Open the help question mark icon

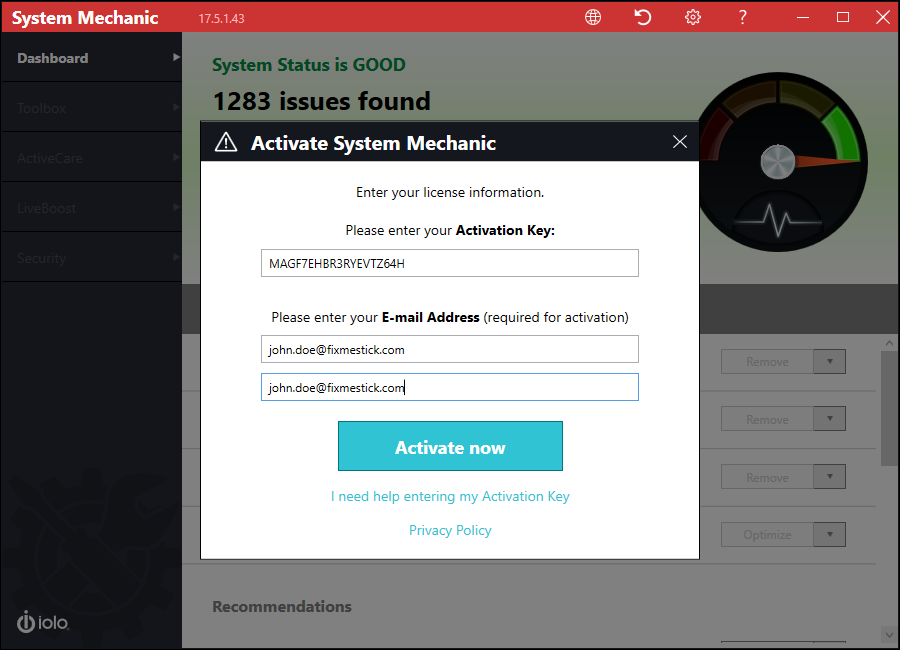(x=743, y=17)
